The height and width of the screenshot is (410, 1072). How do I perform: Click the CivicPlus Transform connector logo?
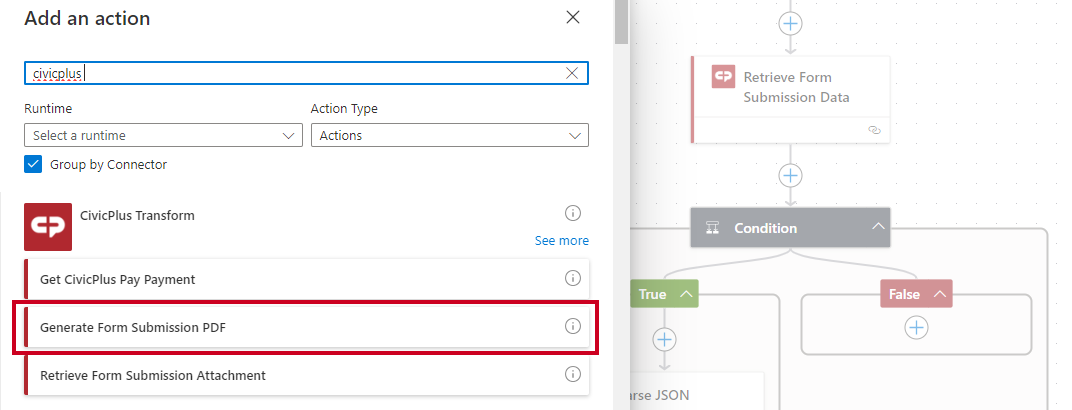click(x=48, y=227)
